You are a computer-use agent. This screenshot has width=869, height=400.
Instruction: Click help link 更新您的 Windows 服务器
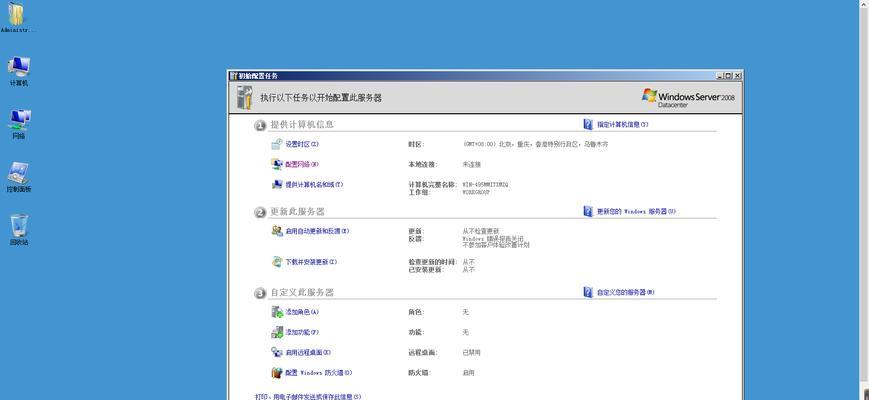636,212
